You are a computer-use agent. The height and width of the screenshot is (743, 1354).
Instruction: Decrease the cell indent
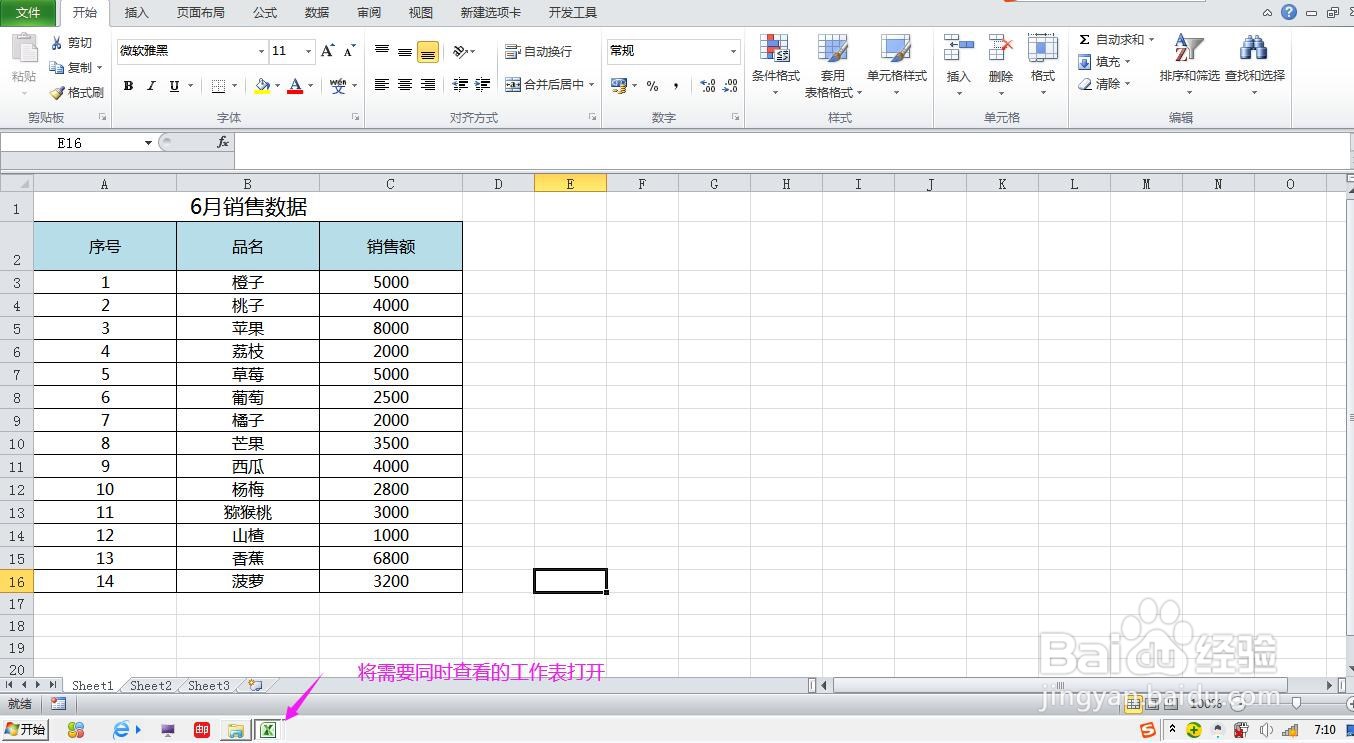(x=460, y=85)
